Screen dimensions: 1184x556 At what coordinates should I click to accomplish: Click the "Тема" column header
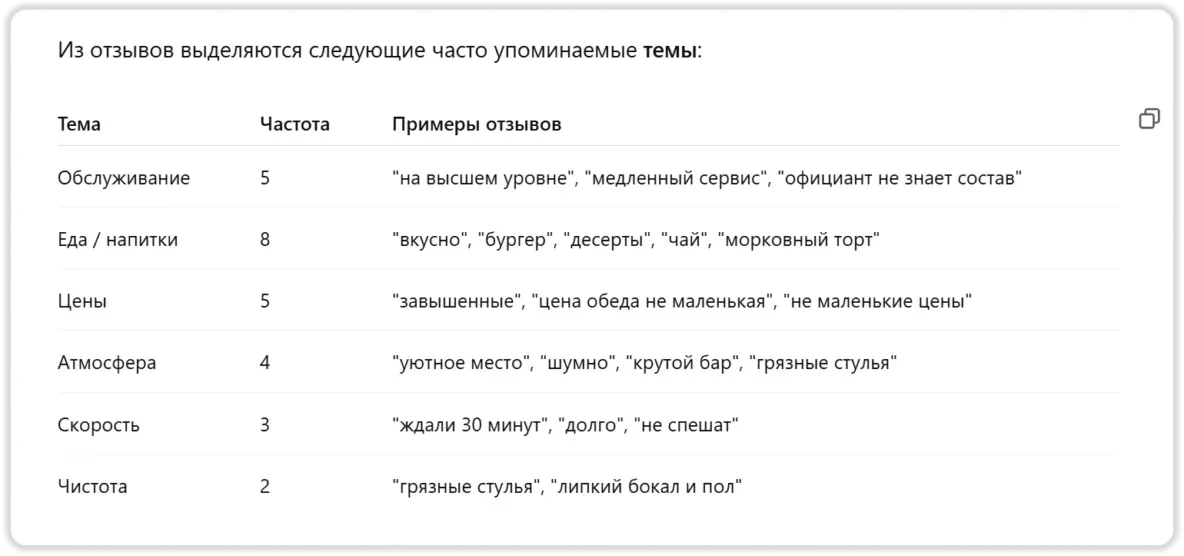coord(79,125)
